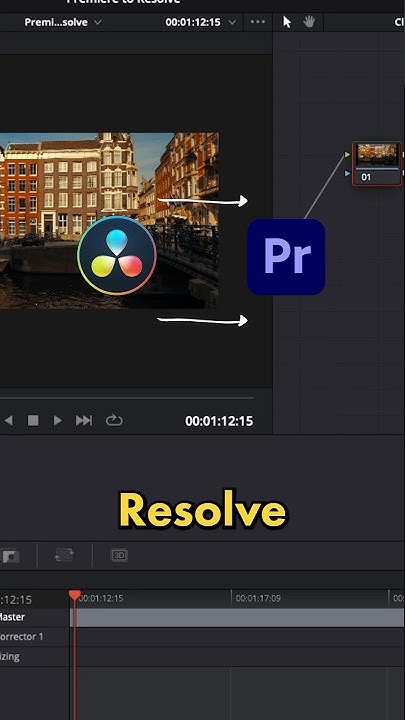The width and height of the screenshot is (405, 720).
Task: Open the viewer three-dots options menu
Action: tap(258, 22)
